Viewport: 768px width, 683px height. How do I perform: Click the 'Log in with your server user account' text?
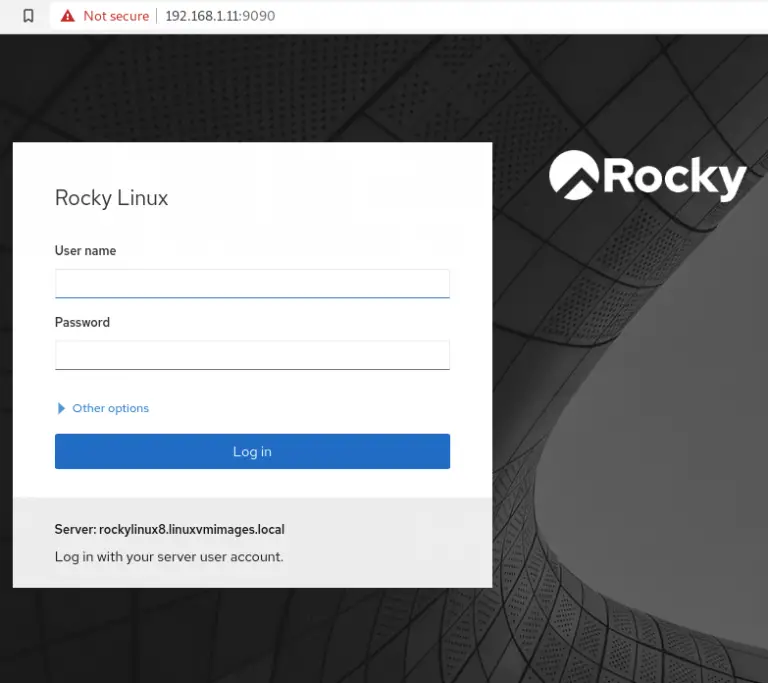coord(169,557)
